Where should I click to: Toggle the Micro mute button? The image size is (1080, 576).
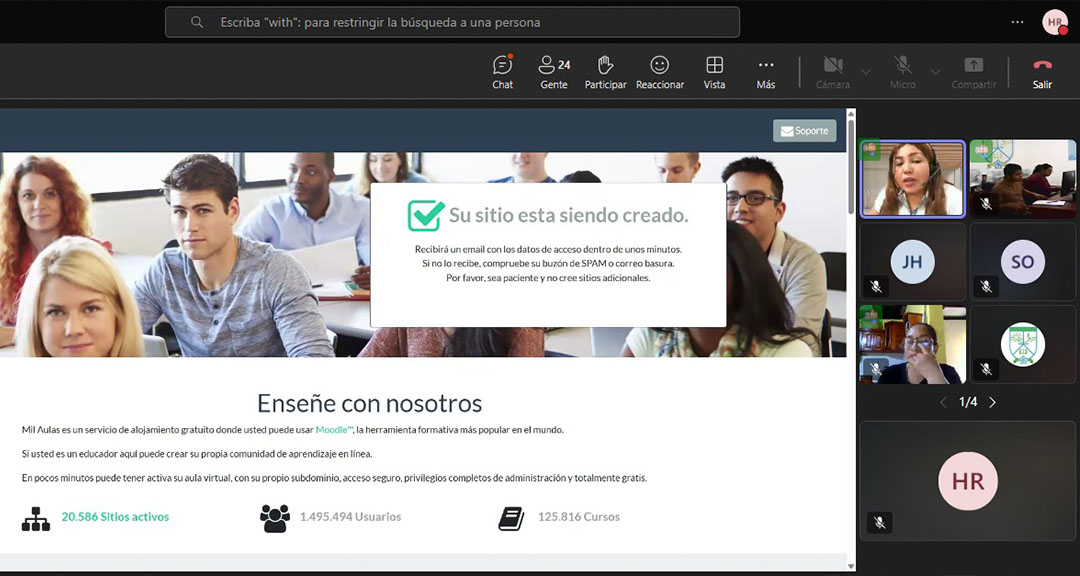(x=902, y=71)
